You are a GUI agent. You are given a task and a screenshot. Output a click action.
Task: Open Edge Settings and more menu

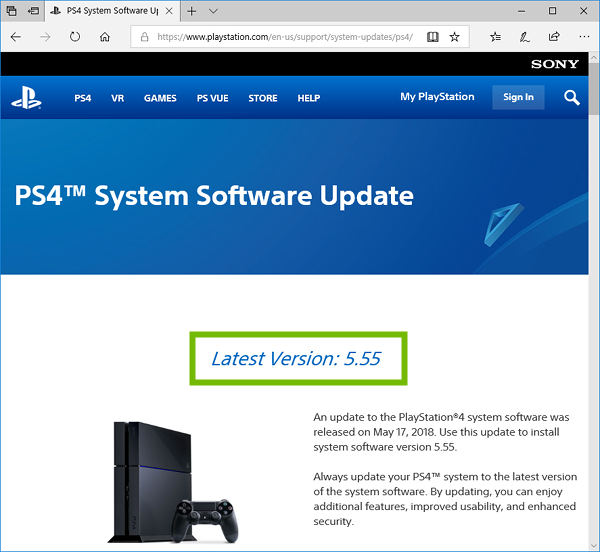coord(584,37)
